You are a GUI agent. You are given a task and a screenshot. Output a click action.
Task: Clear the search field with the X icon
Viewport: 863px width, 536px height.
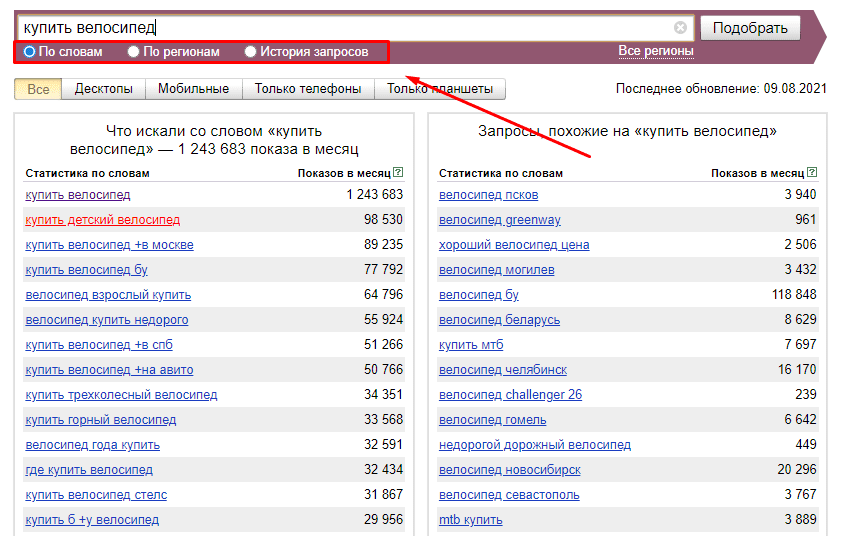click(x=681, y=28)
